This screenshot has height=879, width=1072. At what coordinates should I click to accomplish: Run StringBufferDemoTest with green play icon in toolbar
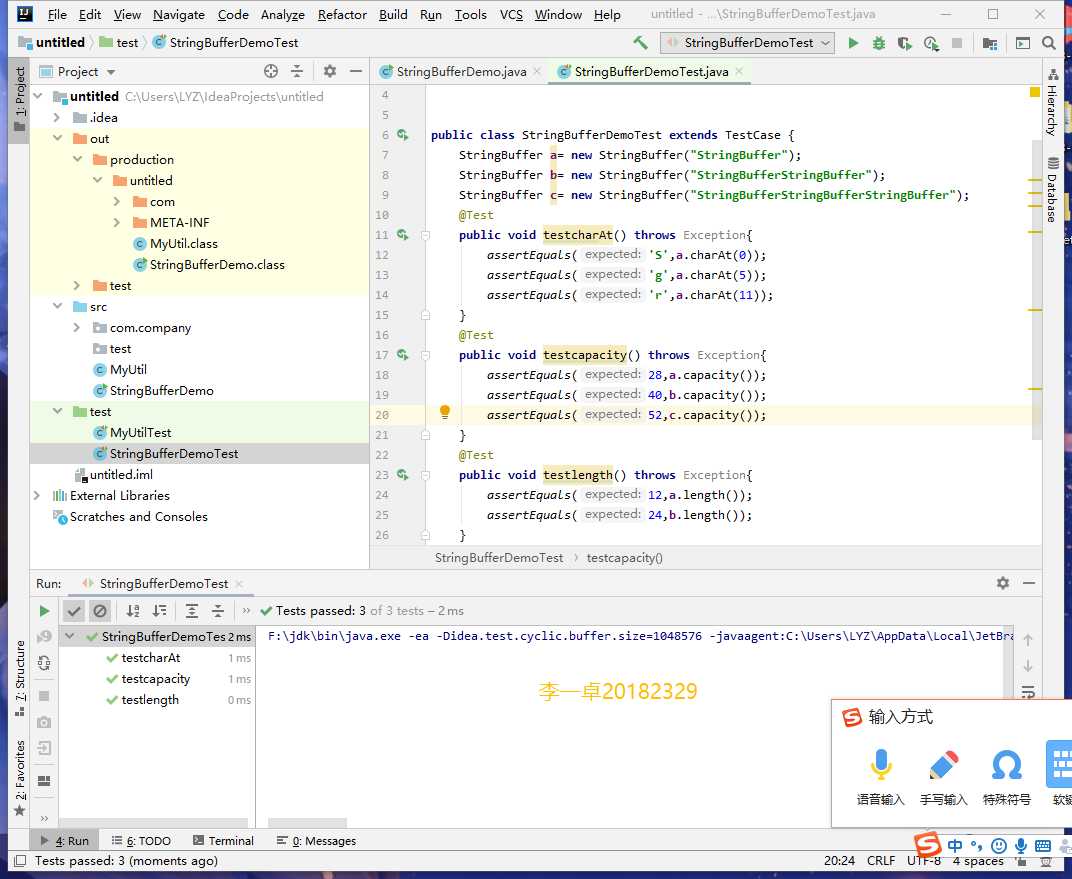853,43
